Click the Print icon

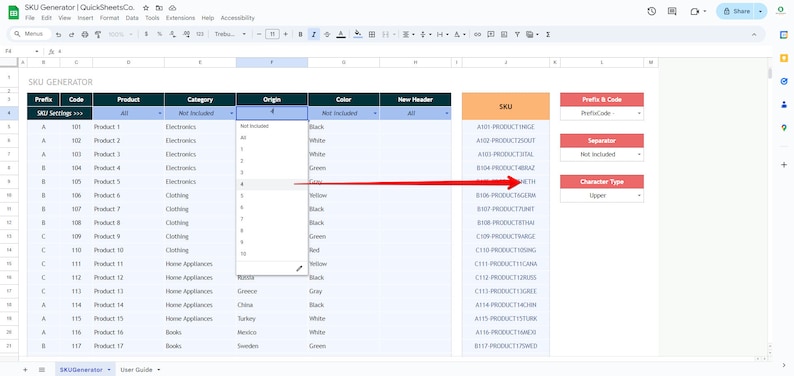coord(85,34)
